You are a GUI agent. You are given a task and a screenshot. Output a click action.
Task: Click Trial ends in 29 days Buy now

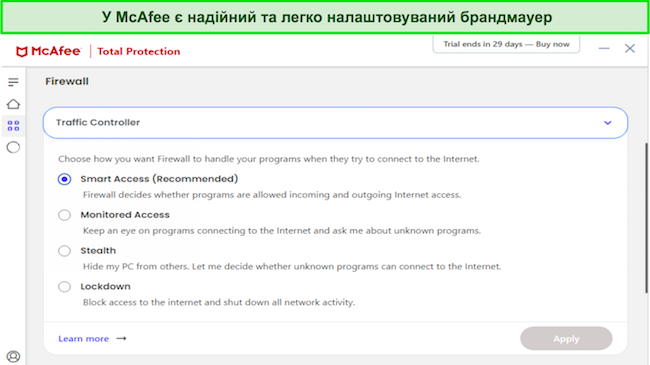(506, 44)
